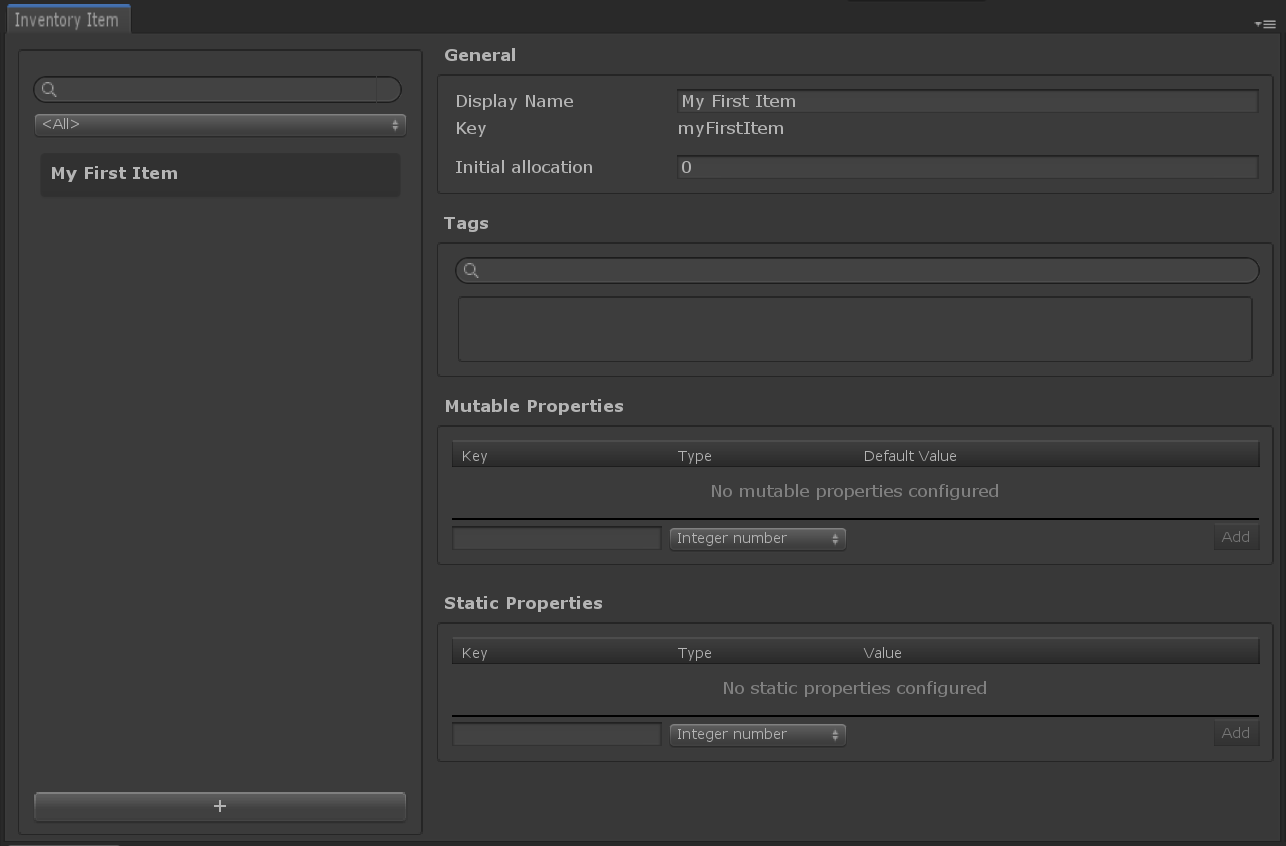Add a new inventory item with plus button
The width and height of the screenshot is (1286, 846).
pyautogui.click(x=220, y=806)
